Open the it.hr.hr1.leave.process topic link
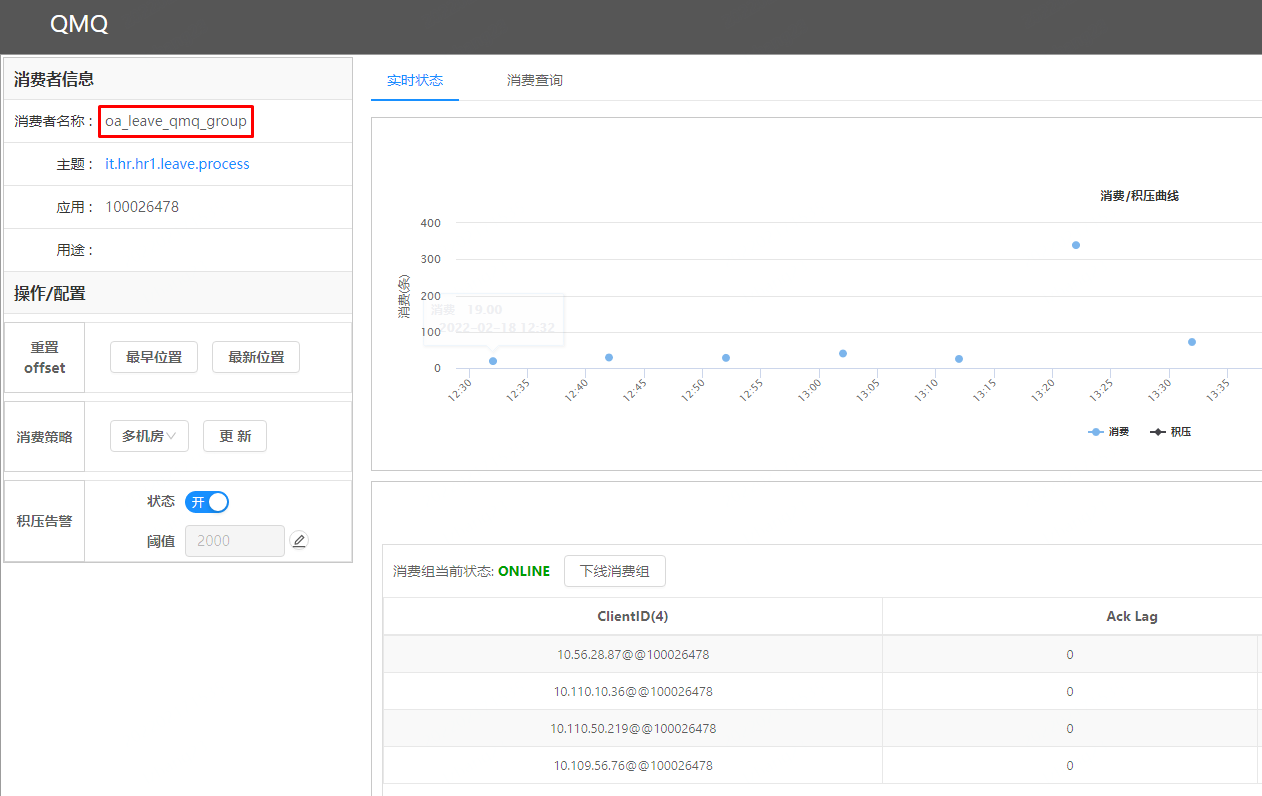 pyautogui.click(x=177, y=164)
